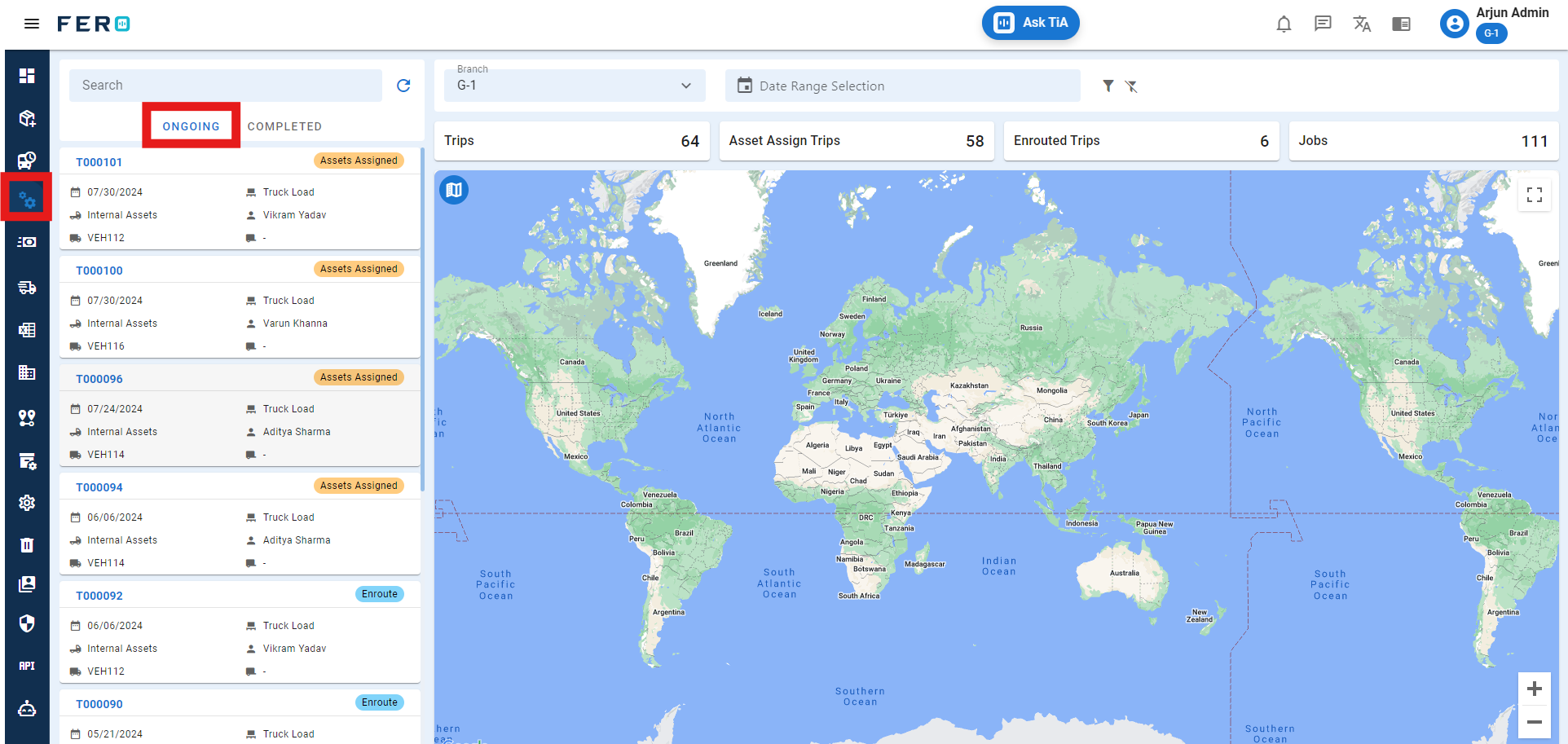
Task: Select the Trips count card
Action: tap(572, 141)
